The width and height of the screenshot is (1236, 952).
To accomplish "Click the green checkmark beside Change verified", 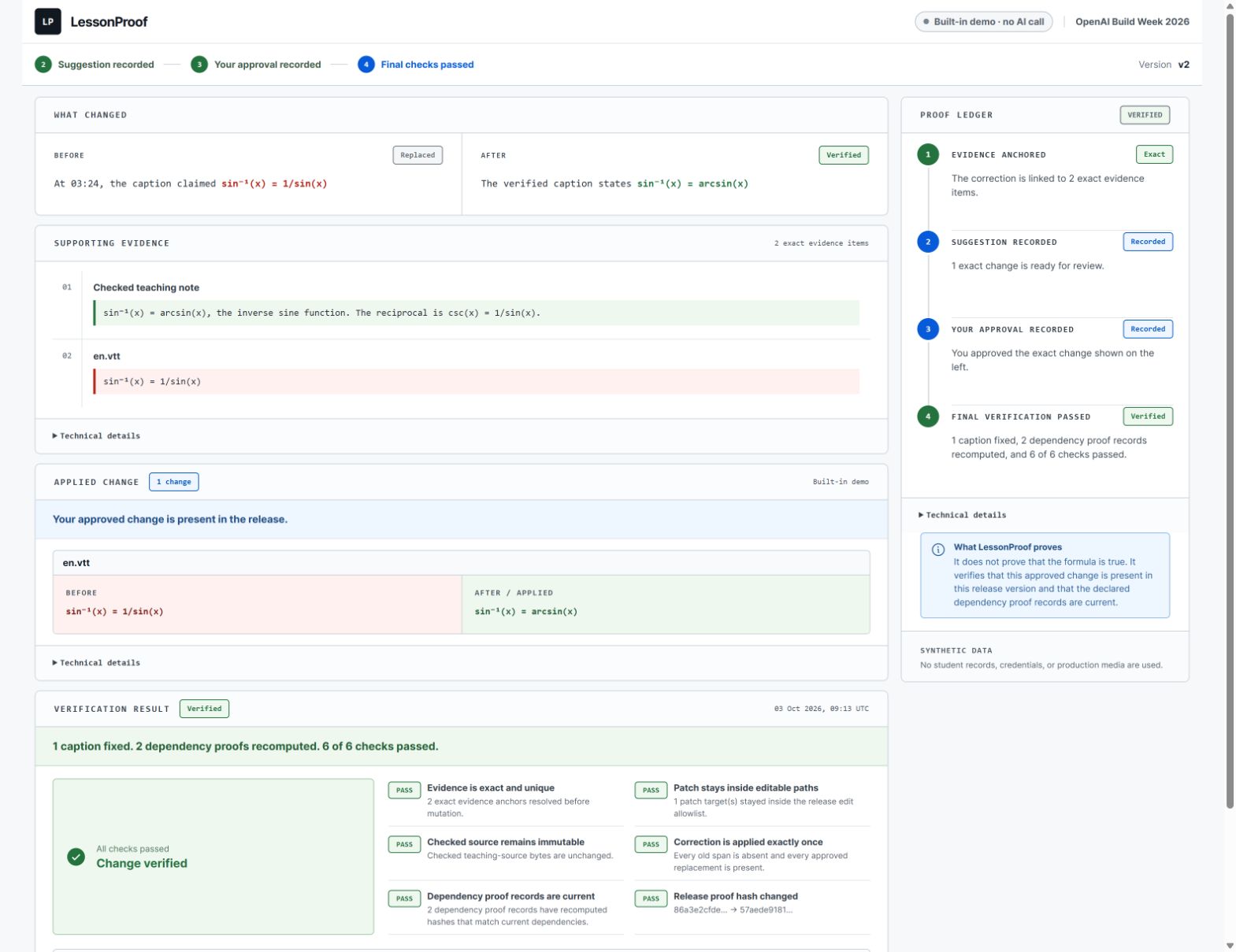I will point(76,857).
